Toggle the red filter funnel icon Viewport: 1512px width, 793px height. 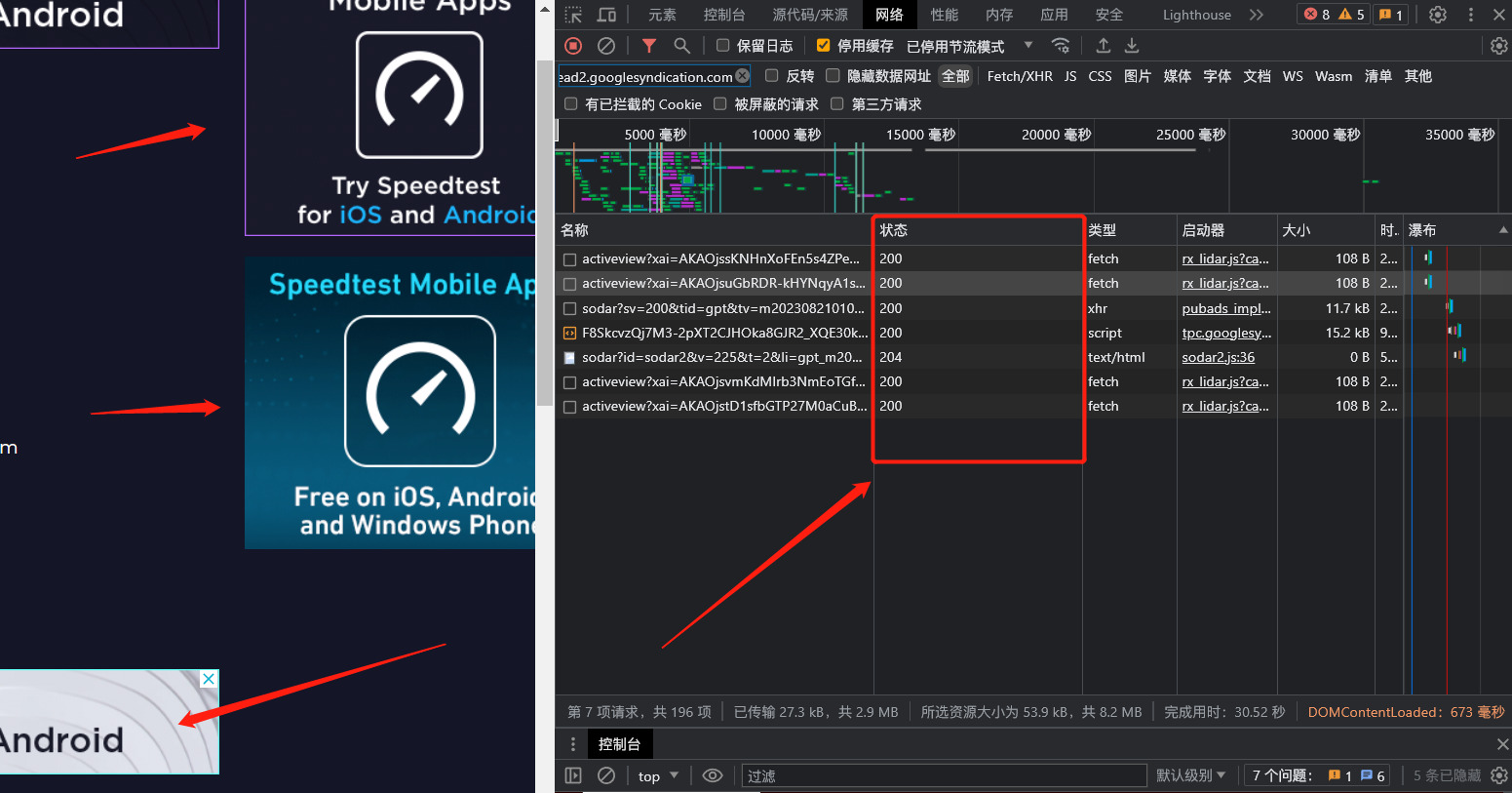tap(649, 46)
